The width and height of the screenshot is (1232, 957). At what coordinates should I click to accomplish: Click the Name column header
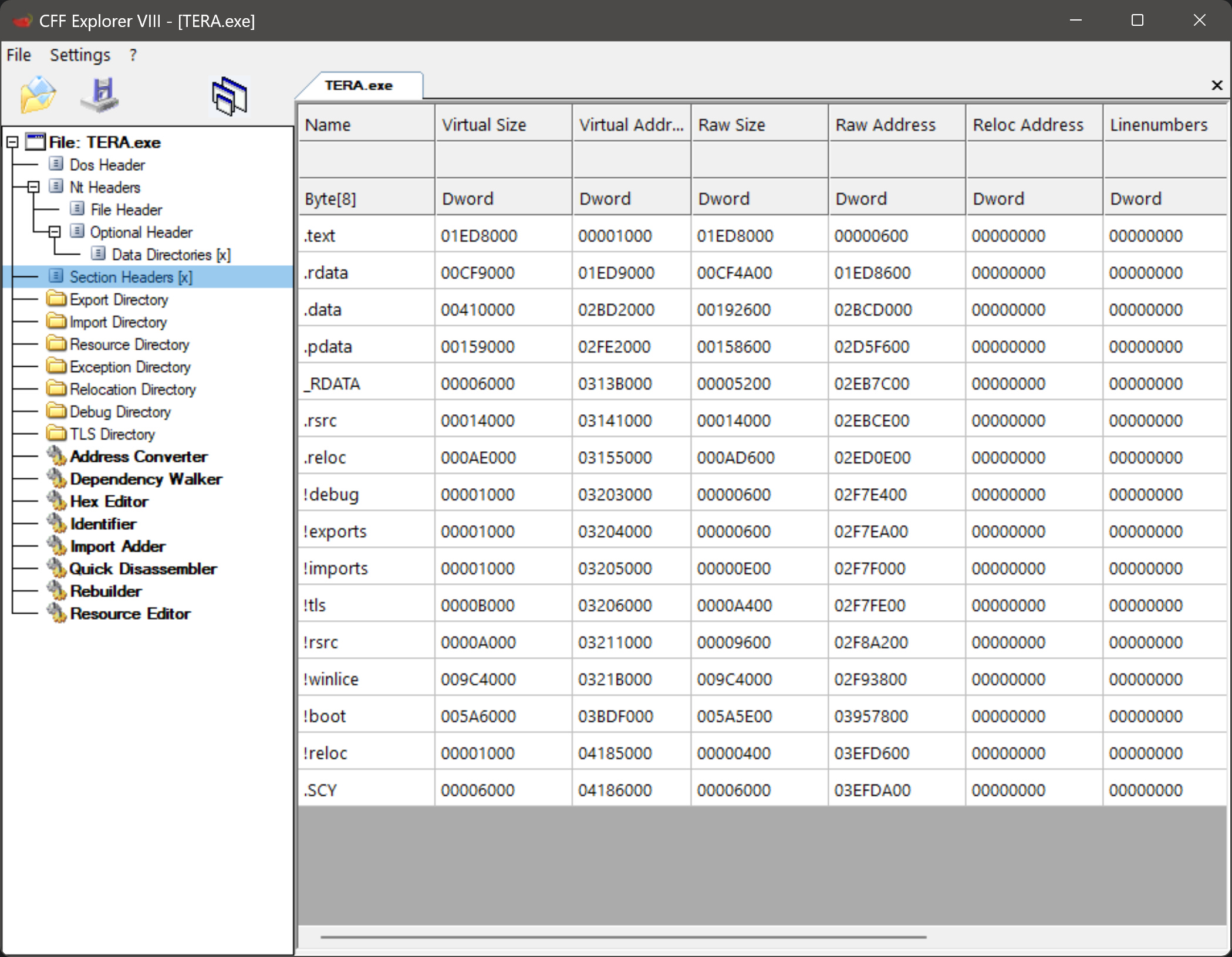pos(367,124)
